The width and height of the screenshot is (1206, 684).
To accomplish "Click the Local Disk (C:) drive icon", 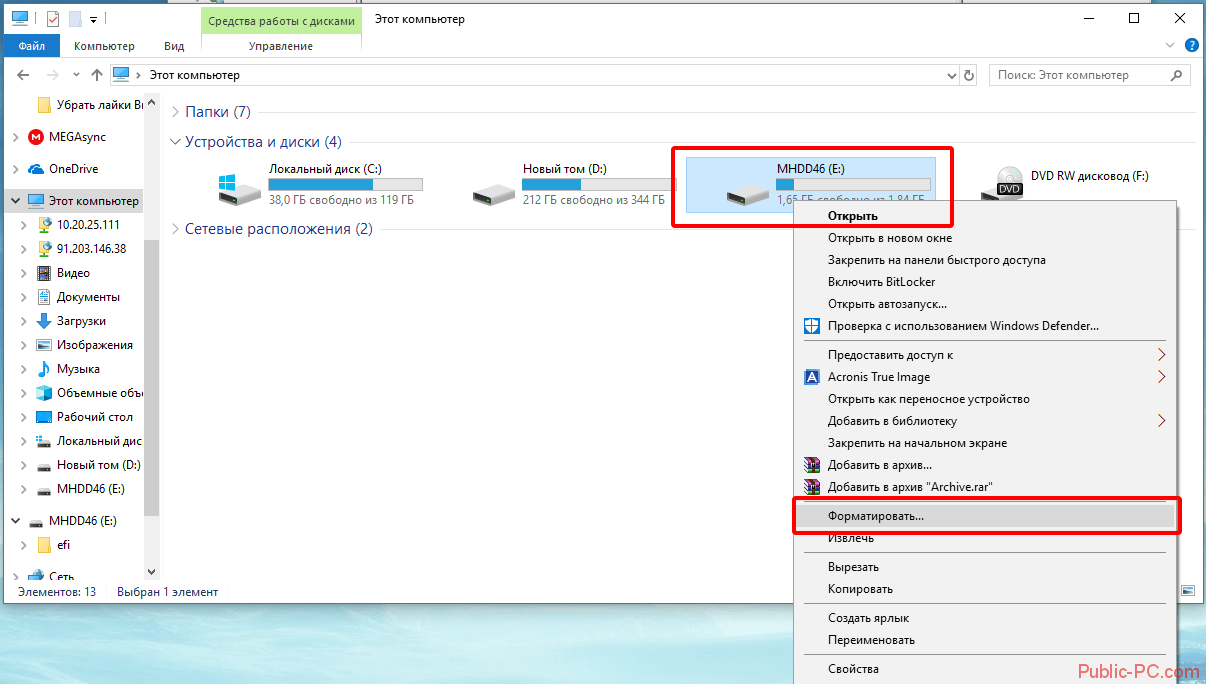I will (239, 187).
